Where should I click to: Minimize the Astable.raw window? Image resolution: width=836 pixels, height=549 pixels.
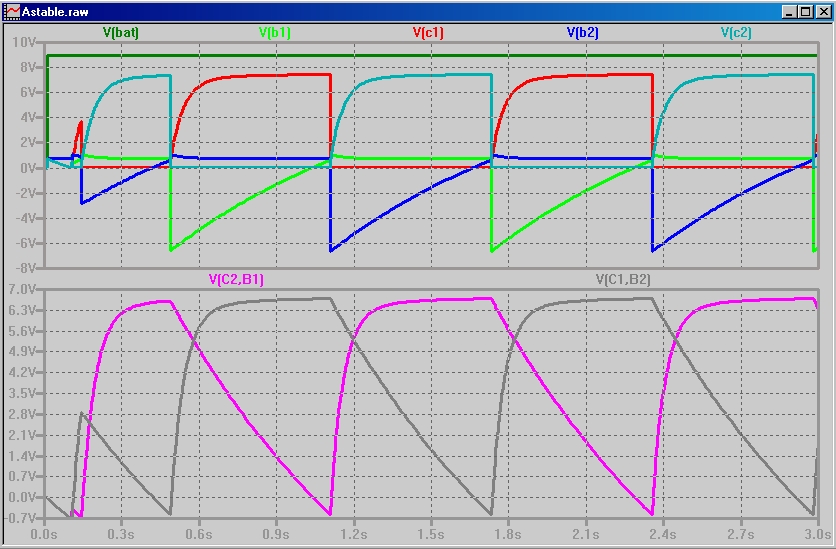pyautogui.click(x=790, y=12)
